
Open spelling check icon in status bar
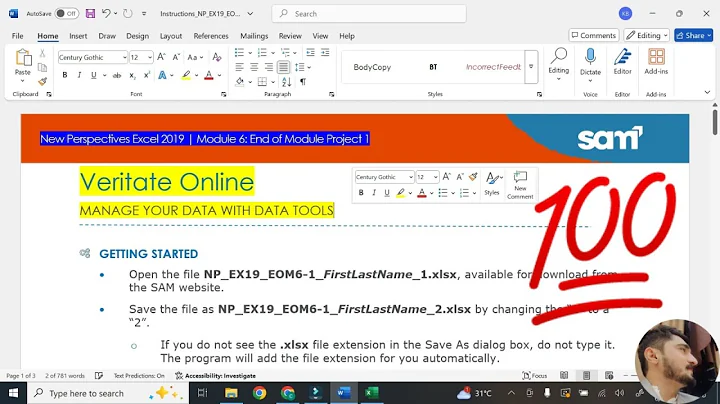tap(99, 376)
